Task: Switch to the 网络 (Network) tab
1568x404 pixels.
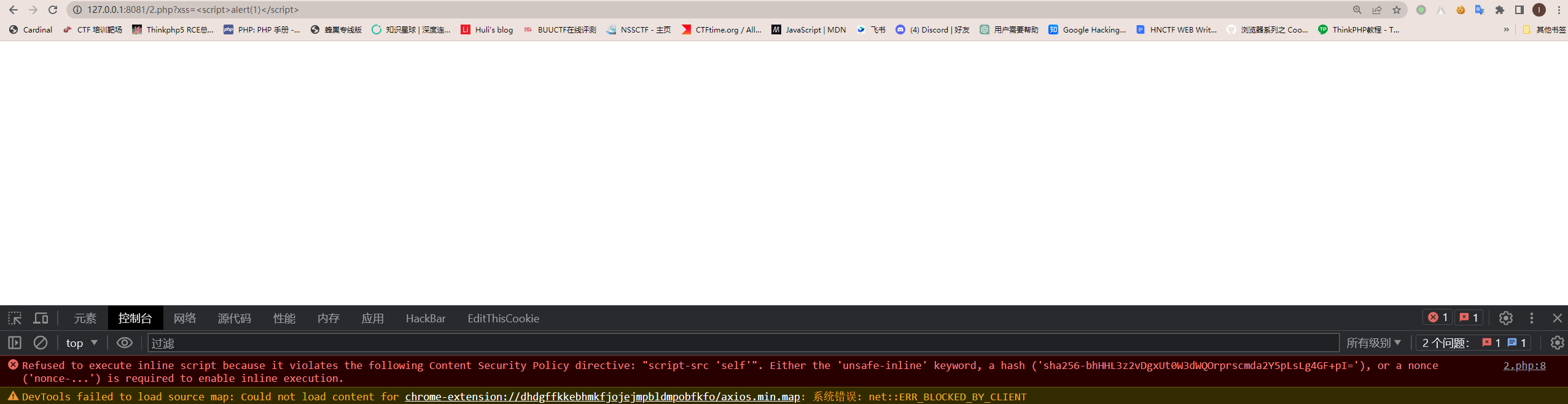Action: tap(185, 318)
